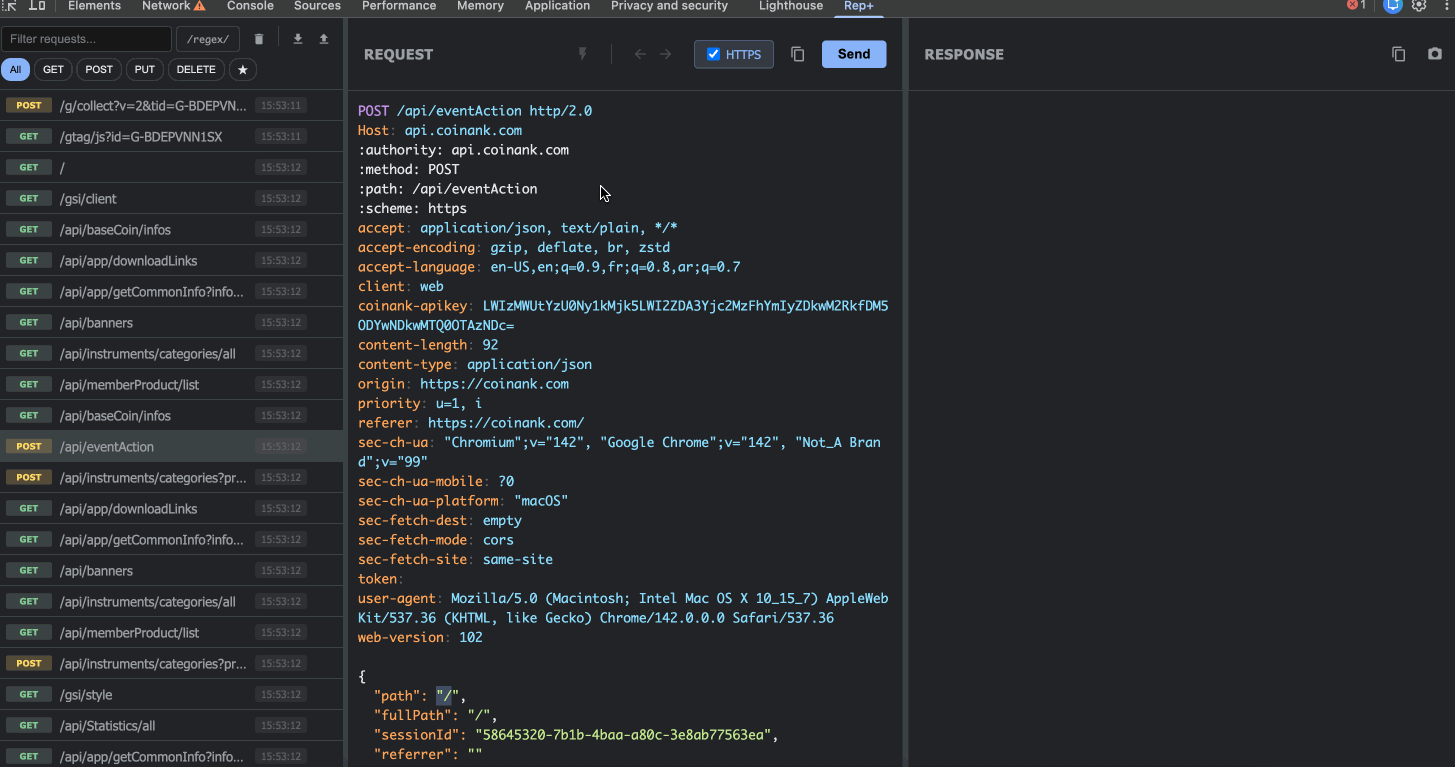Take a screenshot with the camera icon
The width and height of the screenshot is (1455, 767).
click(x=1434, y=54)
